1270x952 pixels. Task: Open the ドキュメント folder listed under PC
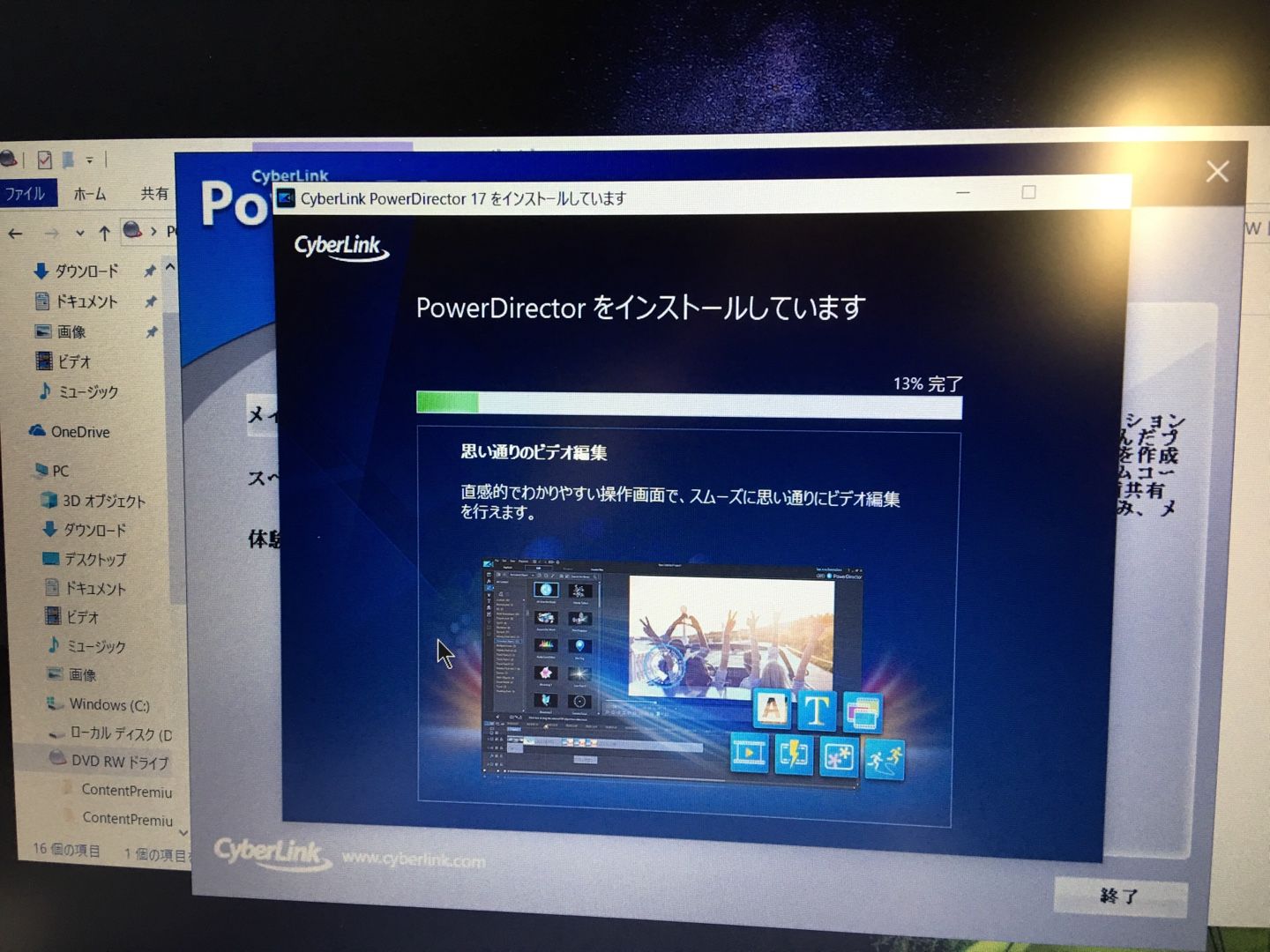point(86,588)
